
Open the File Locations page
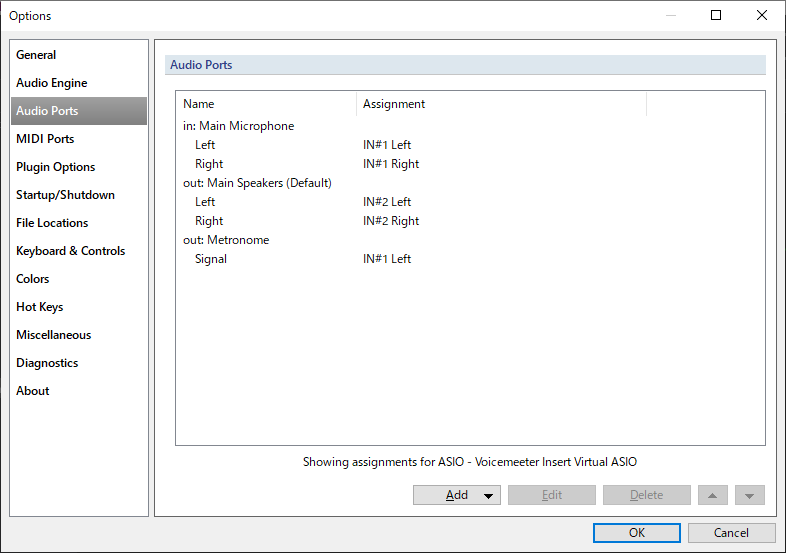52,223
